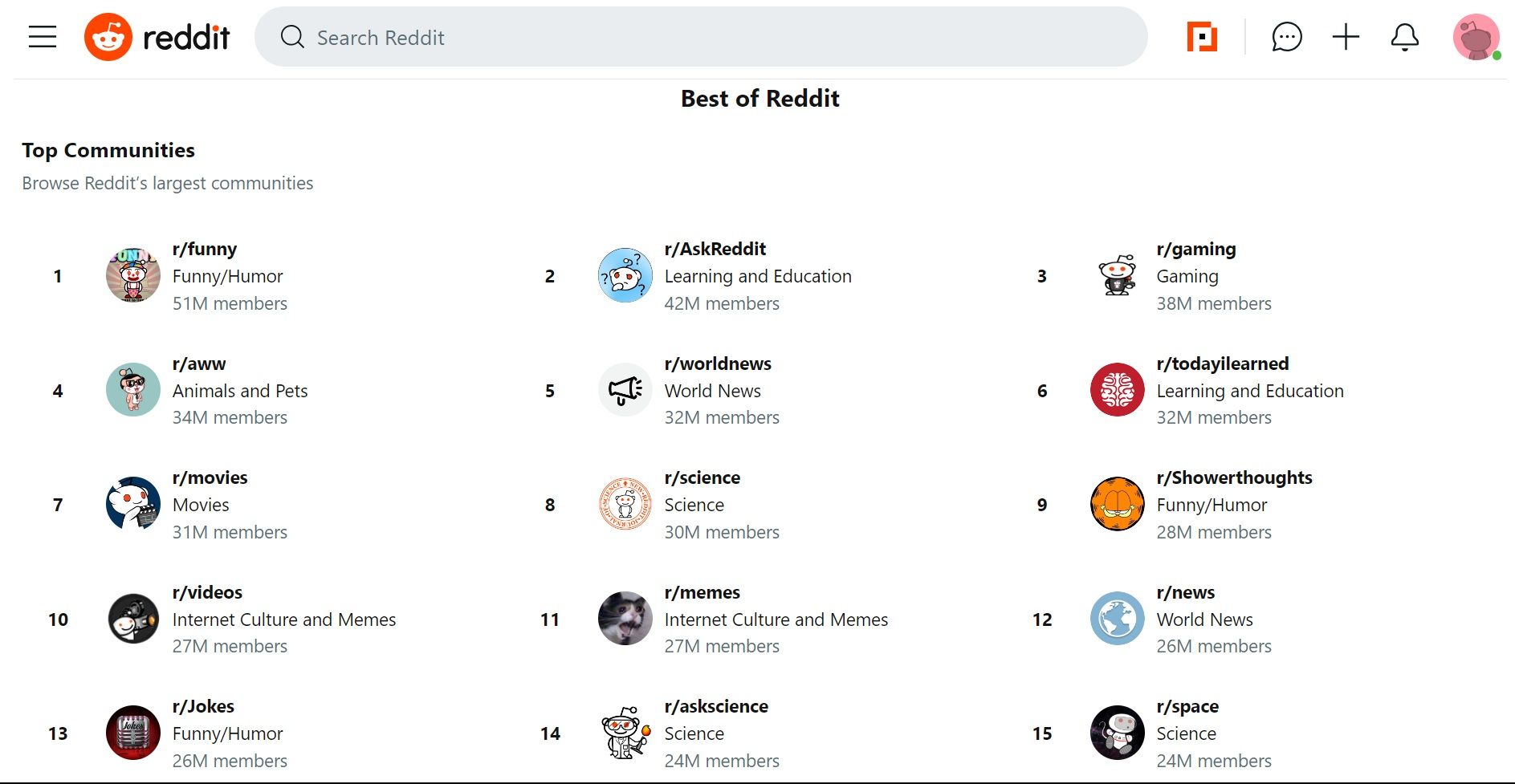Open r/space
Image resolution: width=1515 pixels, height=784 pixels.
1187,706
